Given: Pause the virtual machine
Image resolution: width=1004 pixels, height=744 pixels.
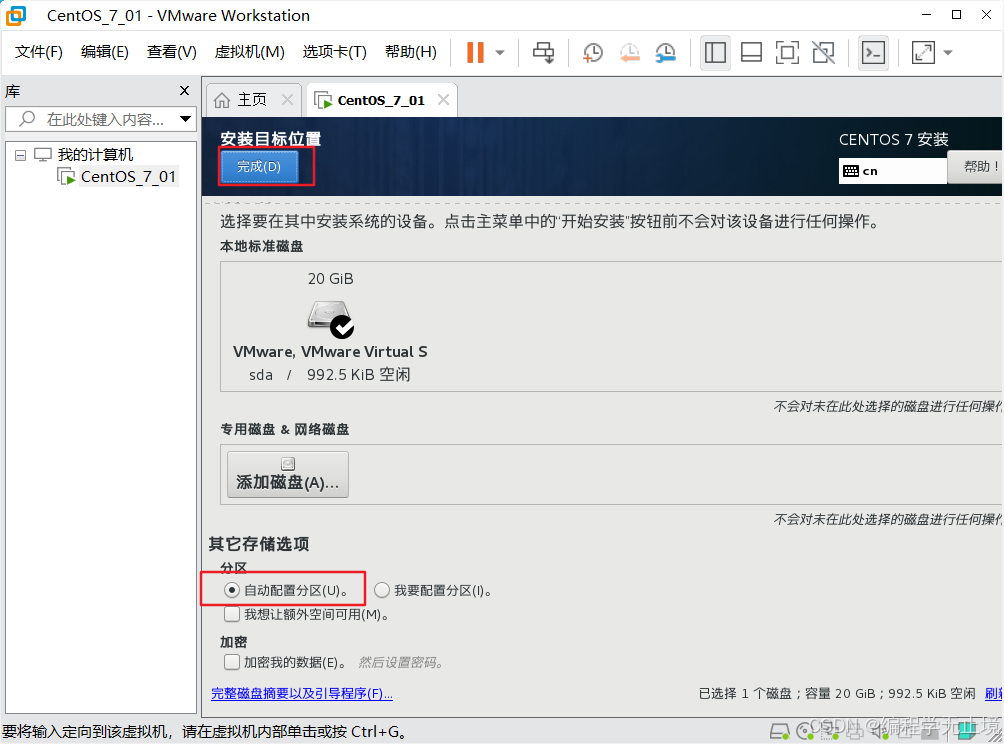Looking at the screenshot, I should tap(475, 53).
